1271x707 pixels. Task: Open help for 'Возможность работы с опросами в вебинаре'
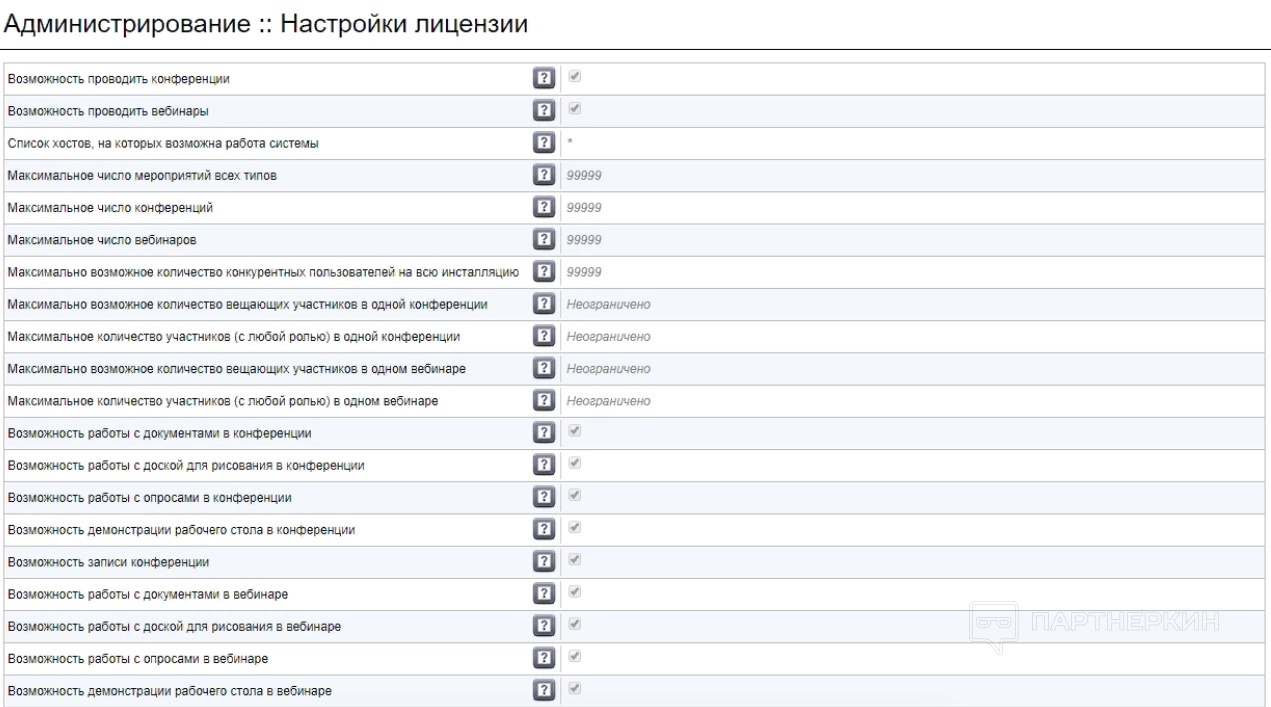[x=544, y=658]
